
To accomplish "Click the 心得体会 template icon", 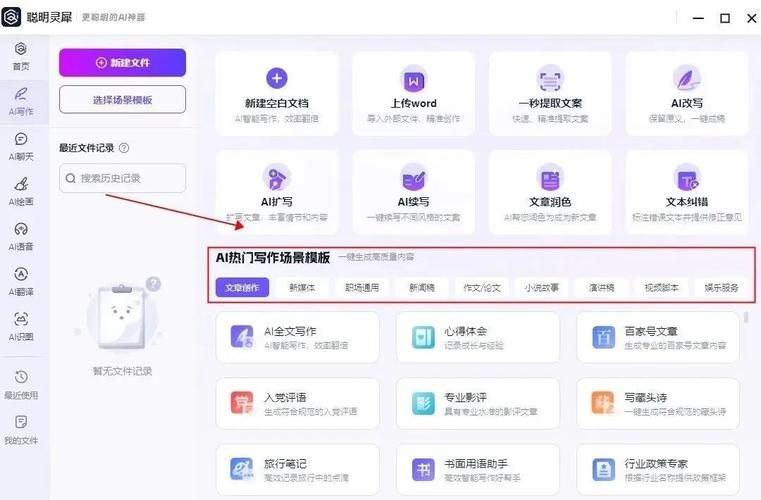I will pyautogui.click(x=423, y=337).
